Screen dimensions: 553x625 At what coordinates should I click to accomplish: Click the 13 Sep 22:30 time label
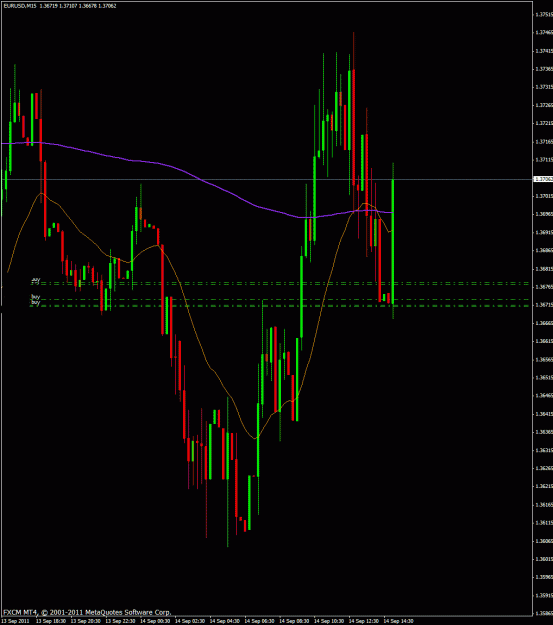pyautogui.click(x=120, y=621)
